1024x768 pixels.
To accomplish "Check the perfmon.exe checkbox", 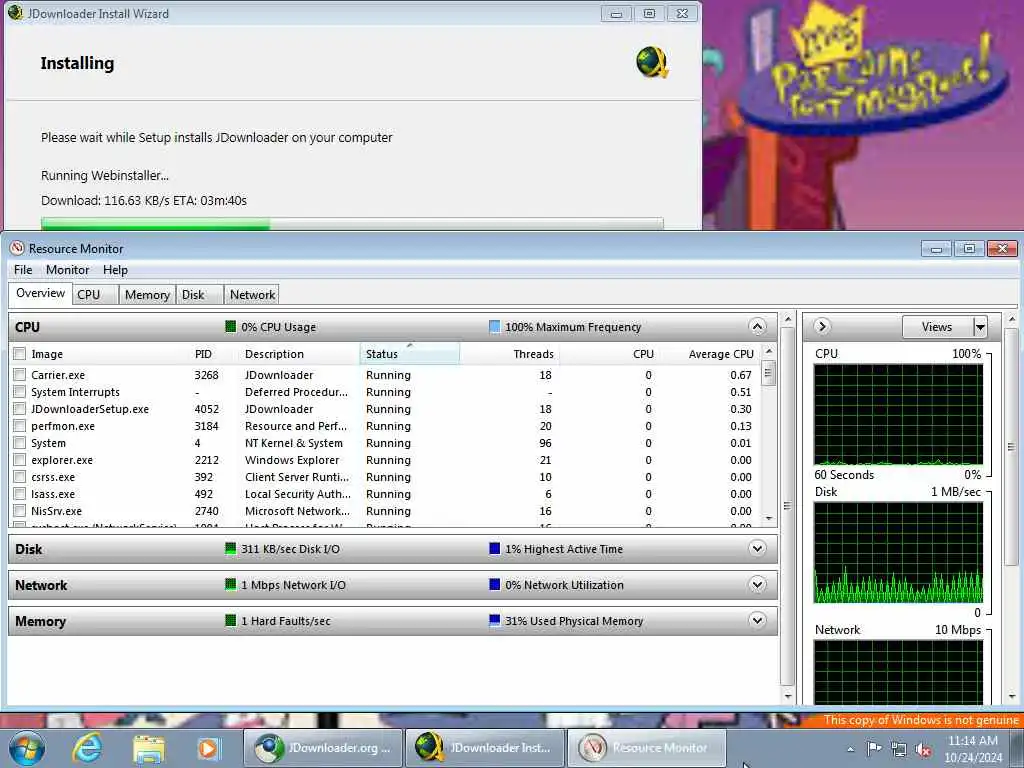I will click(20, 425).
